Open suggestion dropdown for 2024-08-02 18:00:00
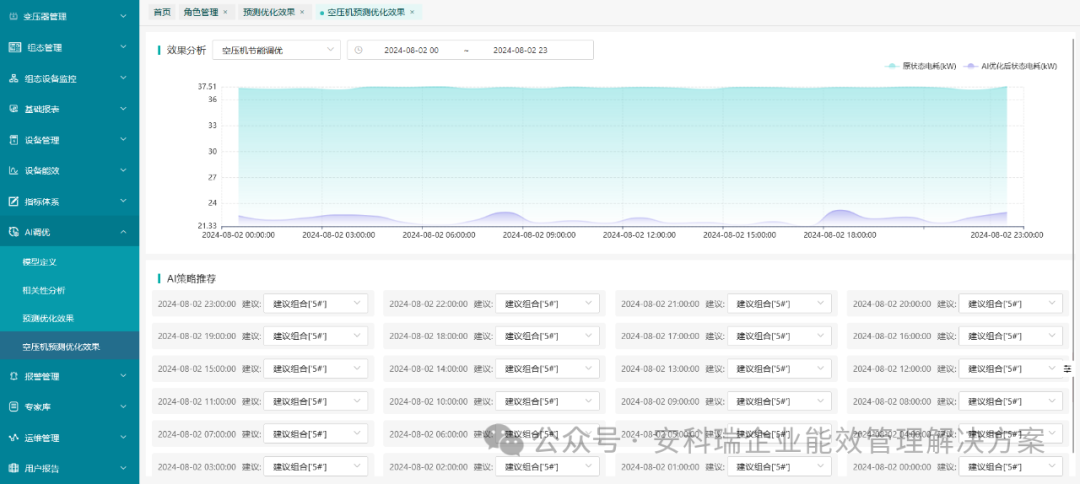 [x=547, y=335]
